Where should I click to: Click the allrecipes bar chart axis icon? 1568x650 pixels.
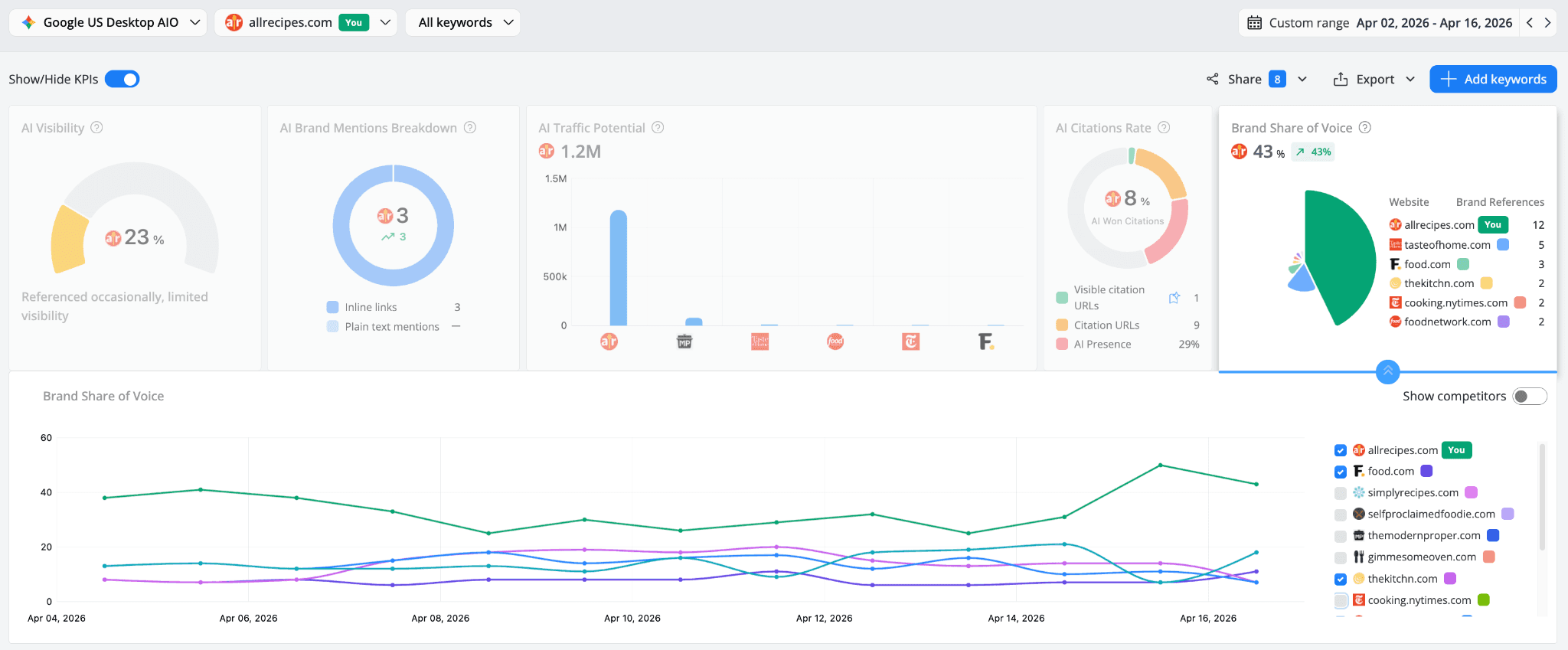coord(609,341)
